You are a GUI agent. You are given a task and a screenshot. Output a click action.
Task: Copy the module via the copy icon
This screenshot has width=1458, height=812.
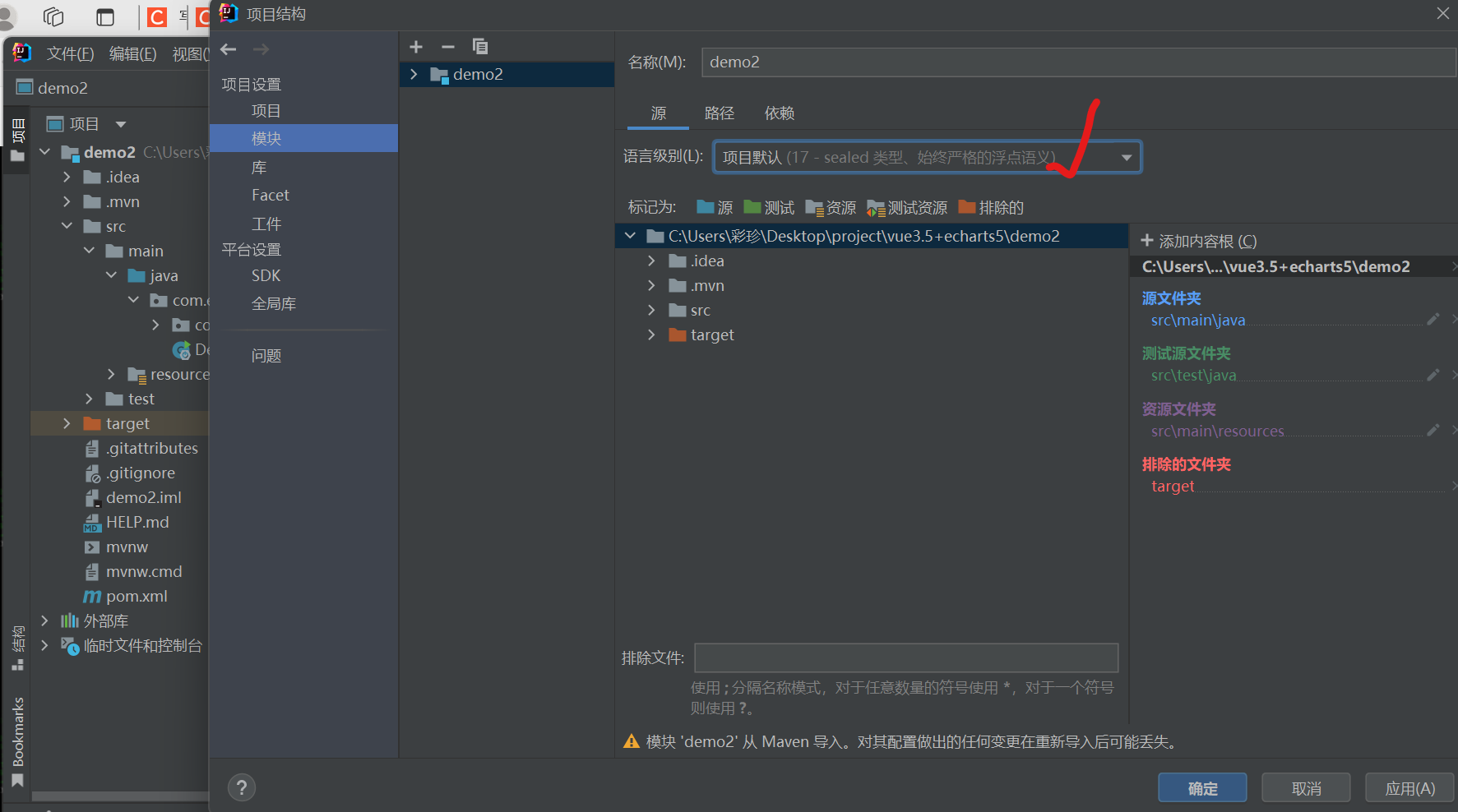point(480,47)
